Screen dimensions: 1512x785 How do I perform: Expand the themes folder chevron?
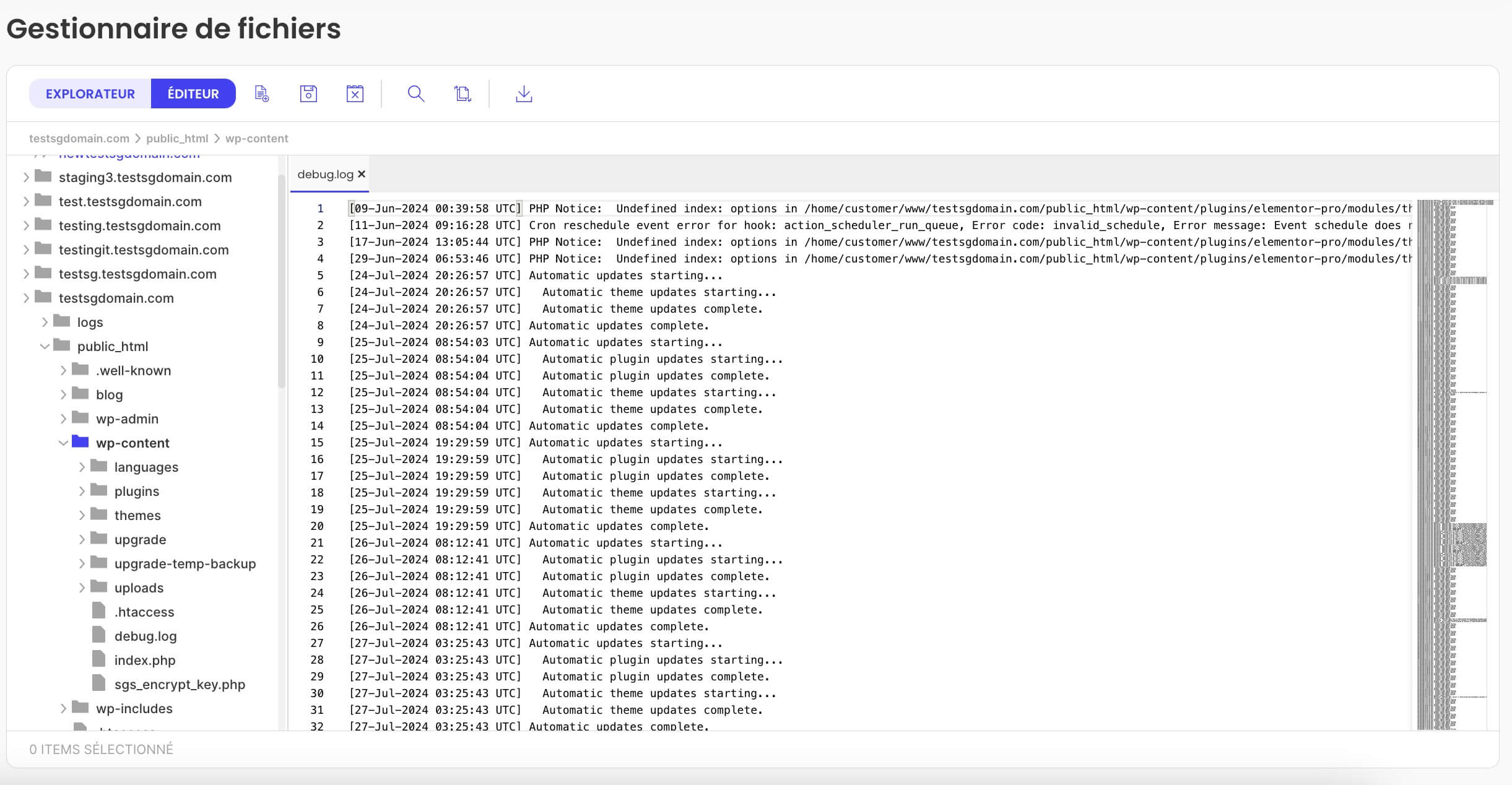(82, 515)
